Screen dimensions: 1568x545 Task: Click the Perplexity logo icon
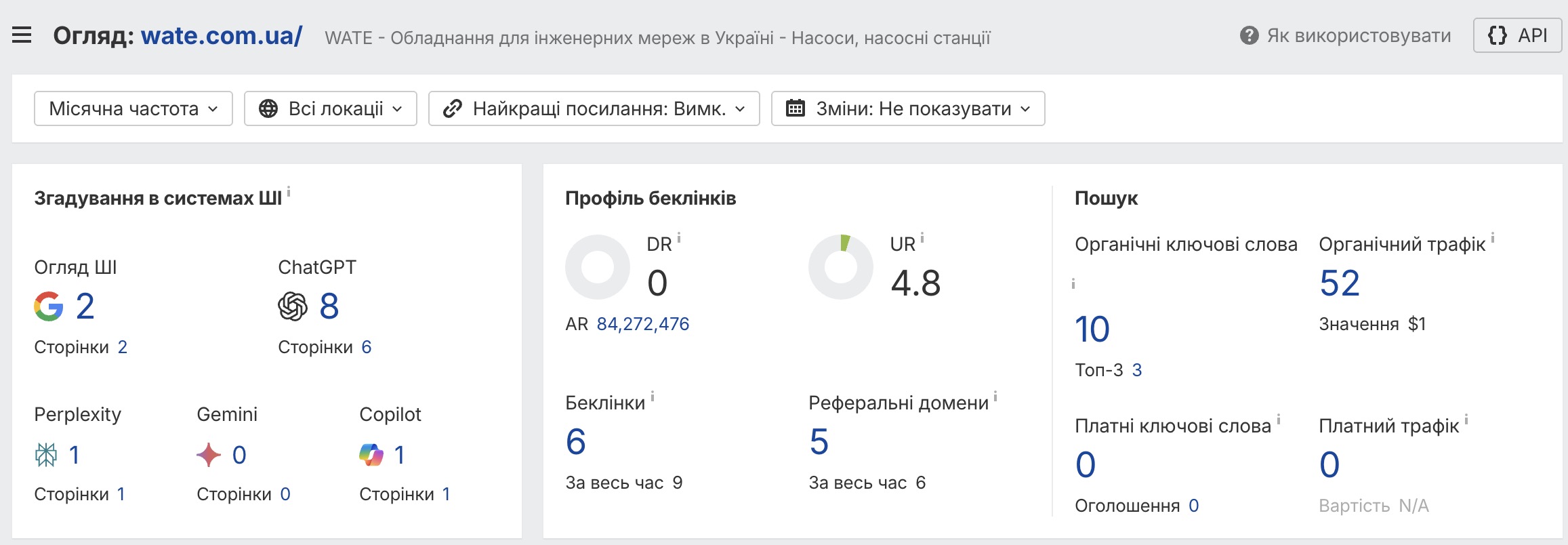click(x=46, y=455)
